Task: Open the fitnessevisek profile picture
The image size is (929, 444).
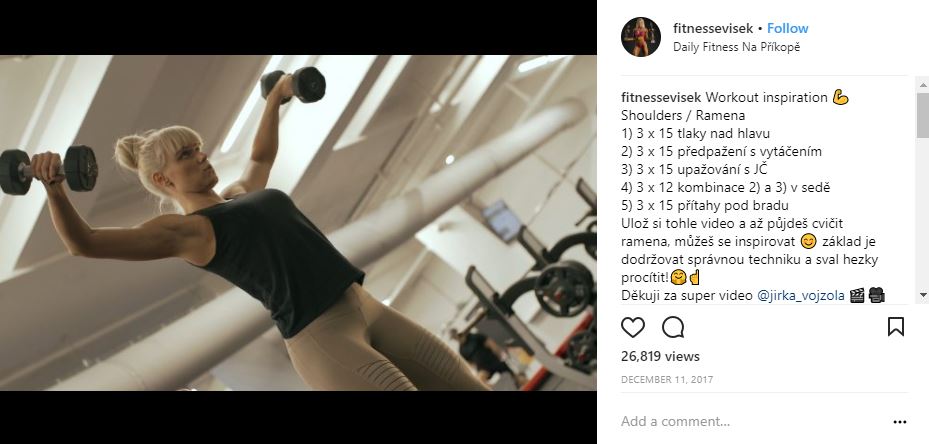Action: click(x=640, y=37)
